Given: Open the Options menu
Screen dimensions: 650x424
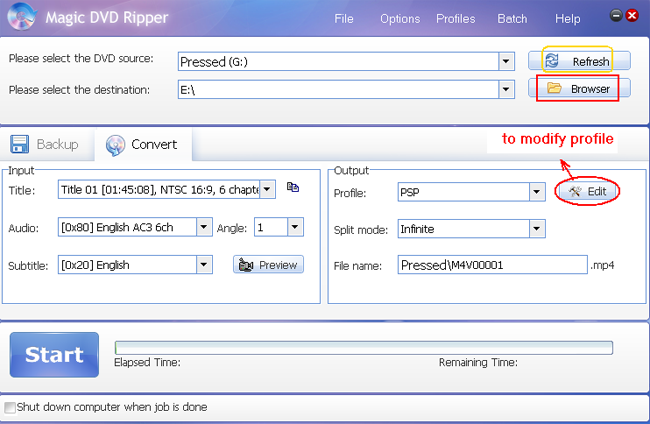Looking at the screenshot, I should coord(400,19).
